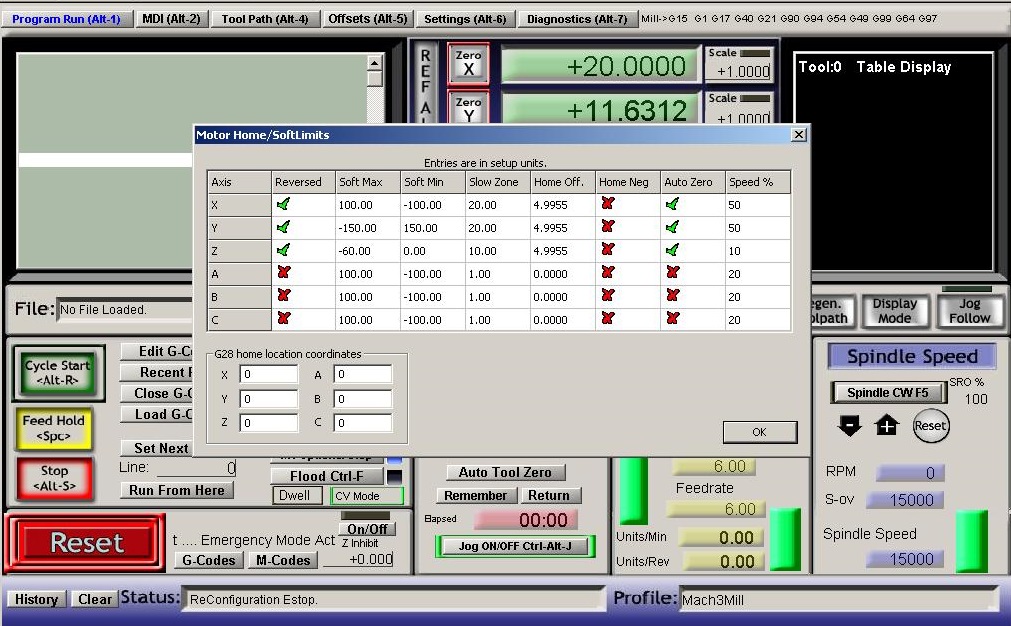The image size is (1011, 626).
Task: Click Run From Here button
Action: (x=177, y=490)
